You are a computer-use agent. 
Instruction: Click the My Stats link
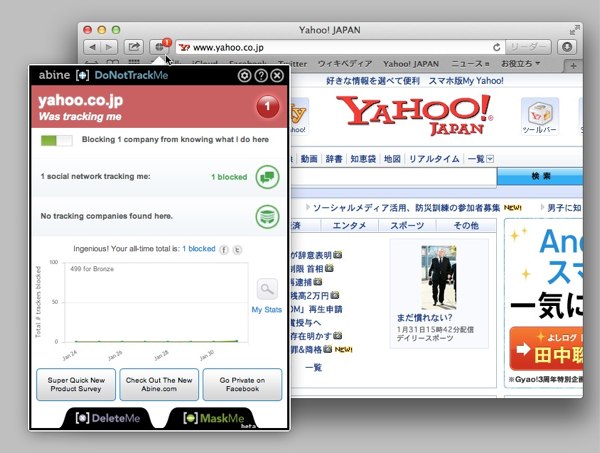[x=267, y=310]
